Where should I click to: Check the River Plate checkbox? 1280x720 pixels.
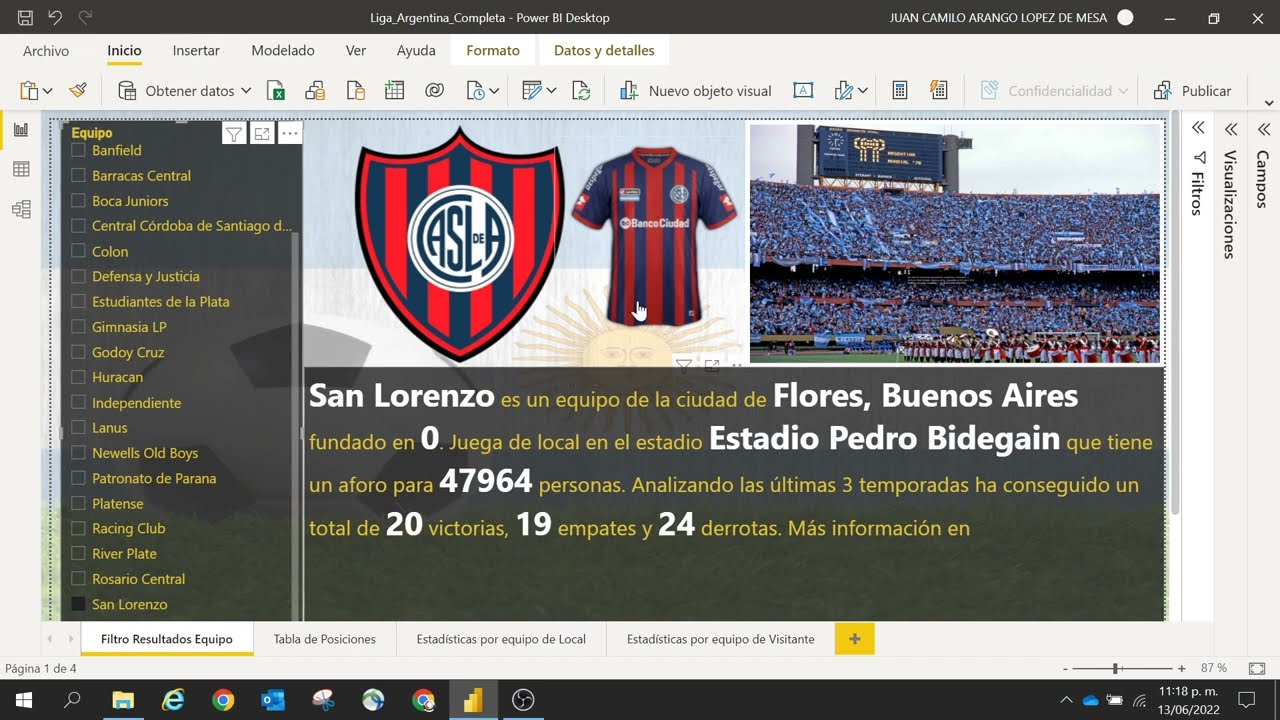coord(78,553)
